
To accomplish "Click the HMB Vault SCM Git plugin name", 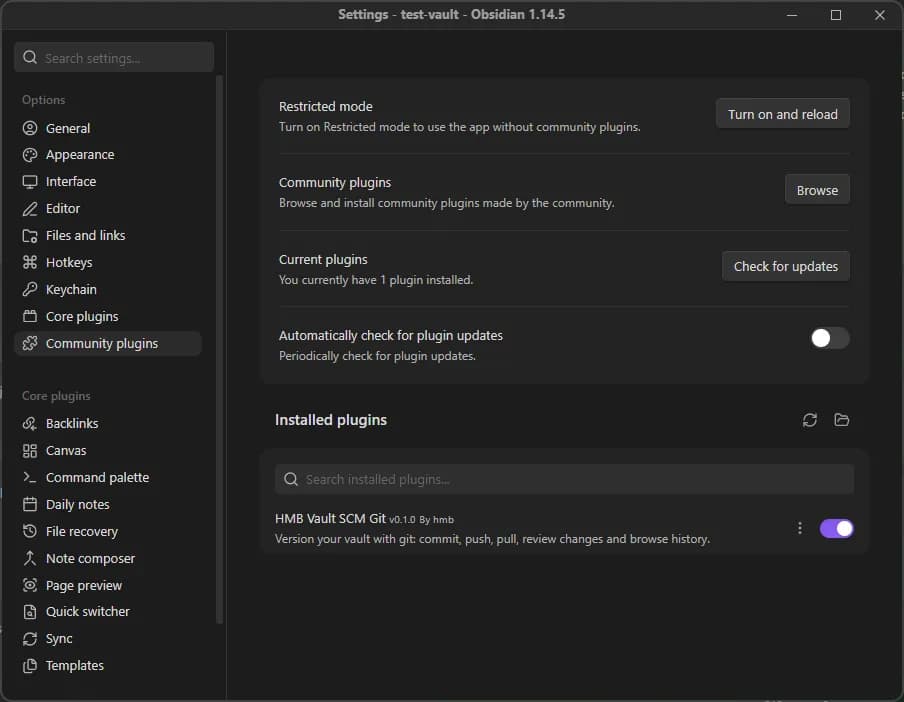I will coord(330,519).
